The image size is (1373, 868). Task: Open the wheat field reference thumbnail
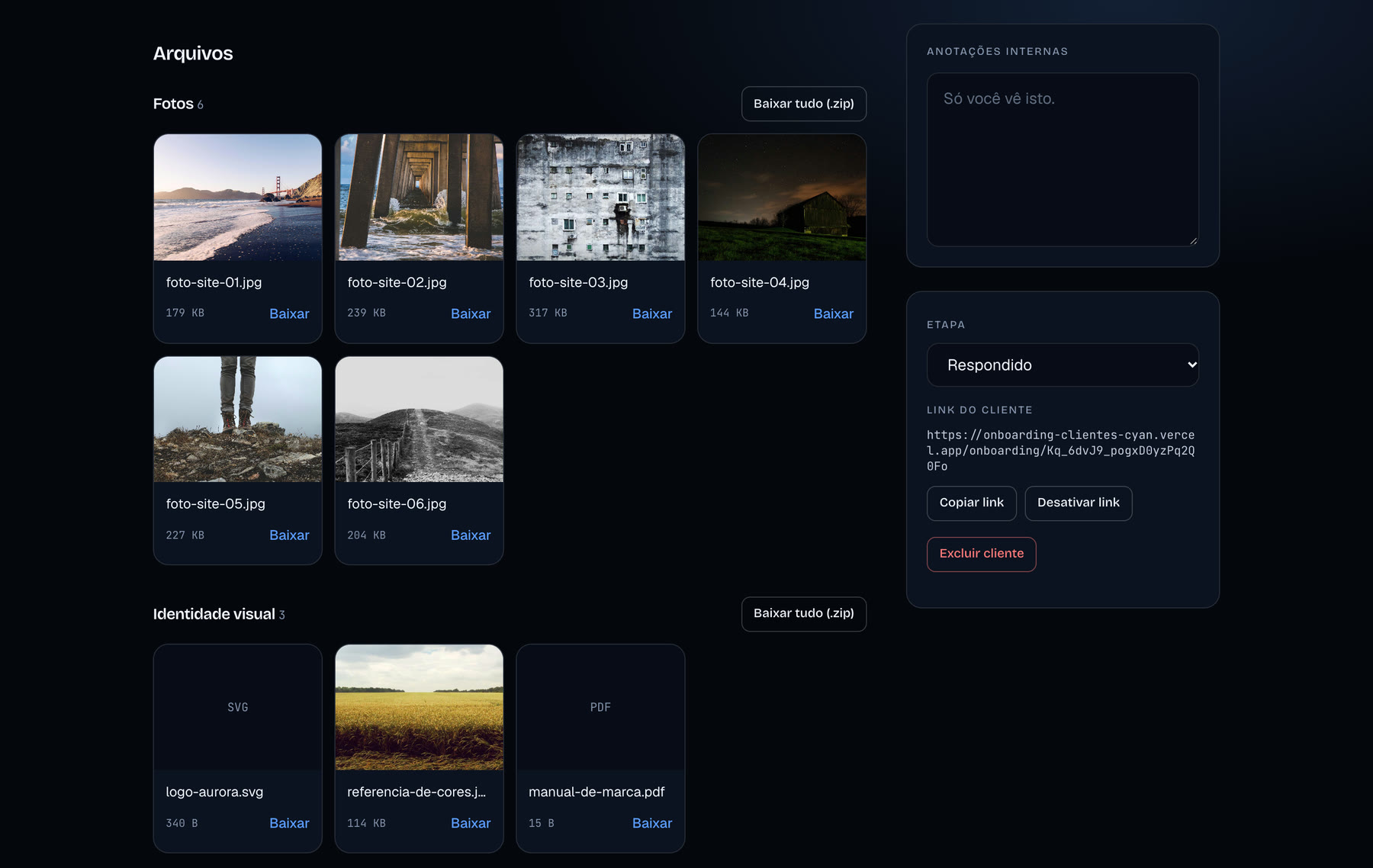(x=420, y=707)
